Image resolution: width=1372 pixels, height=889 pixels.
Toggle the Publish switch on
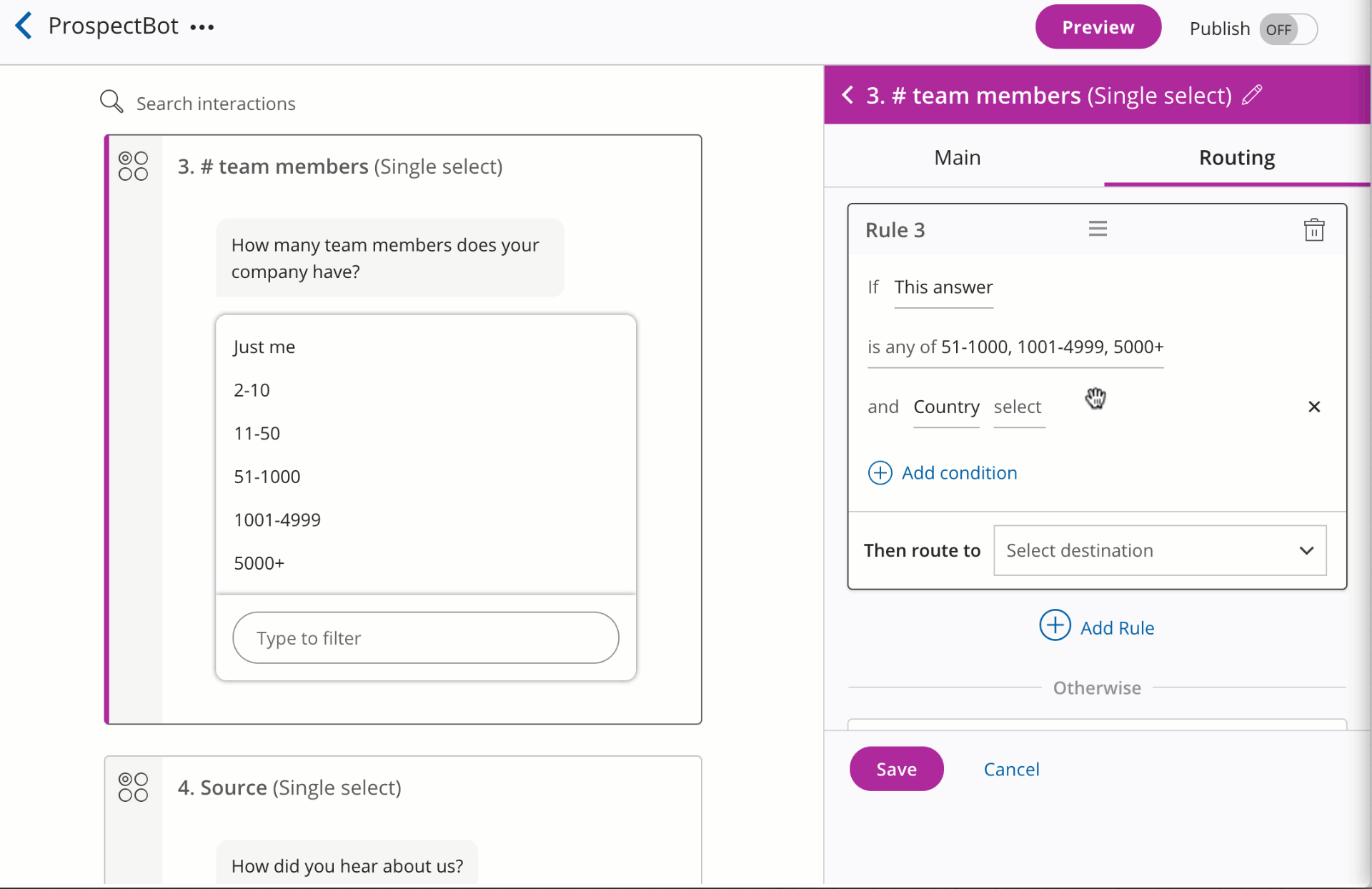tap(1288, 29)
